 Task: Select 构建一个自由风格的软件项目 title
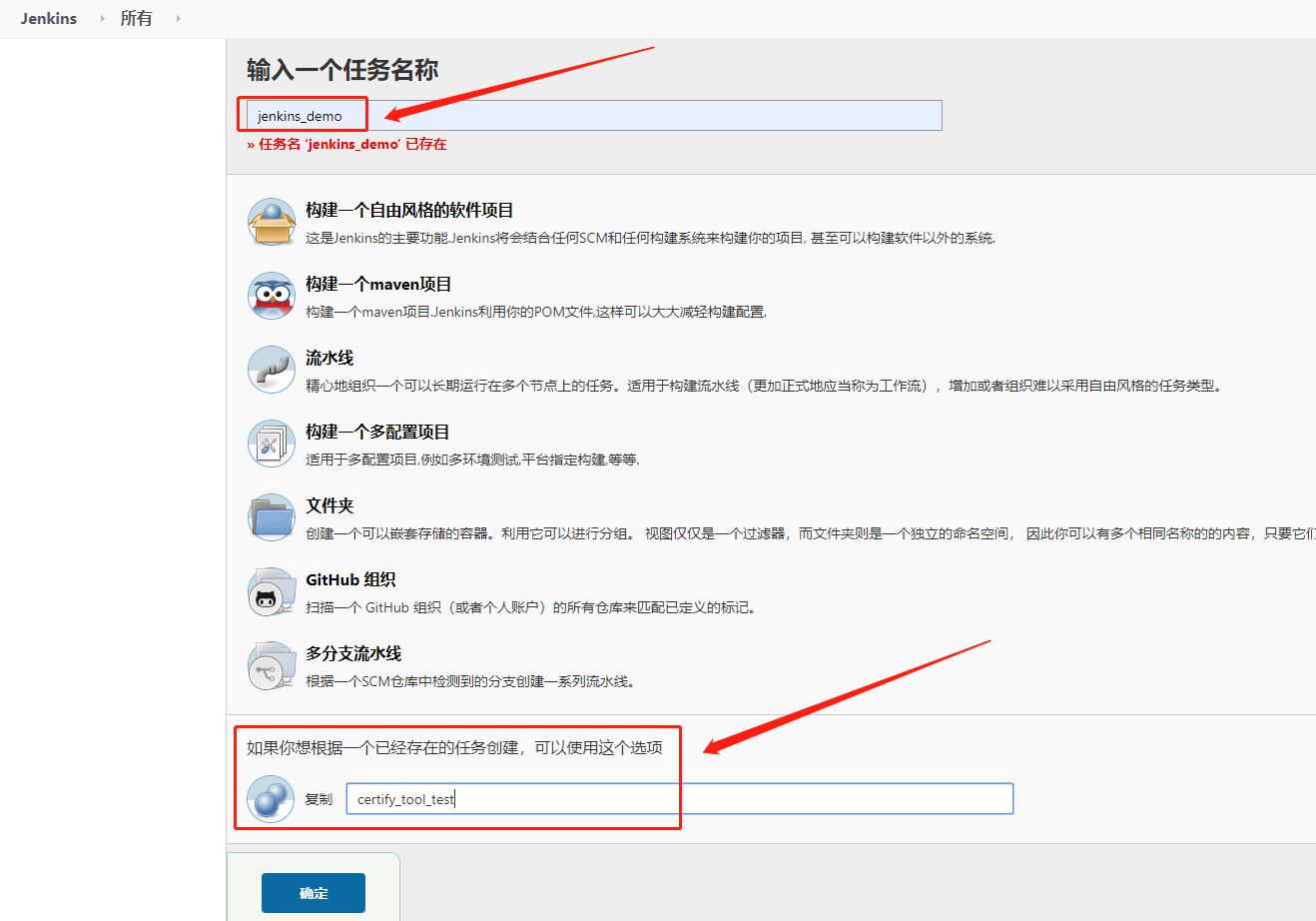(x=409, y=210)
